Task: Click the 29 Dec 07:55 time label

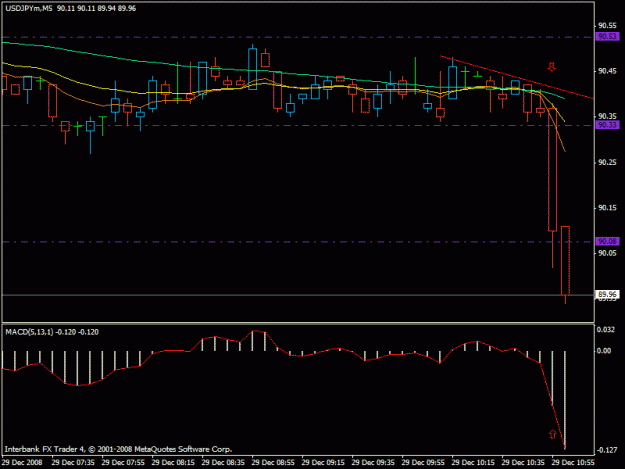Action: (123, 463)
